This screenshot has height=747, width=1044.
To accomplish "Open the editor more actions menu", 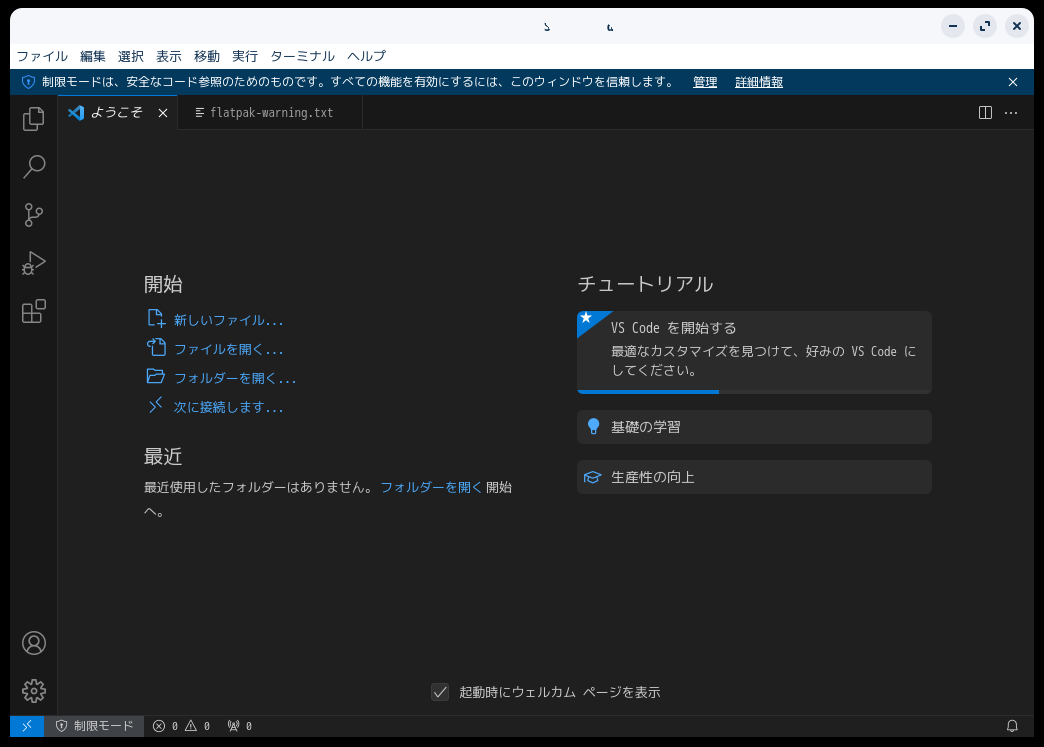I will 1011,113.
